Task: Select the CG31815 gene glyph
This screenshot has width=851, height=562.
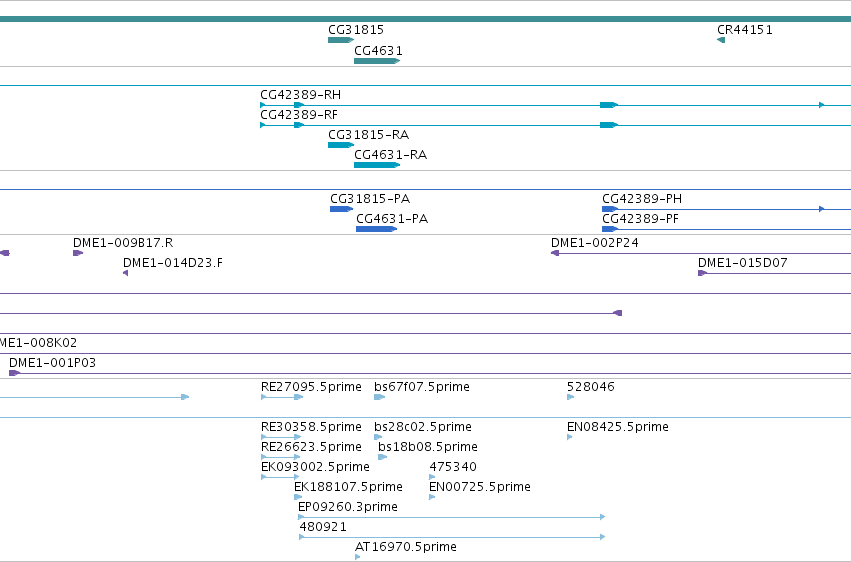Action: (341, 40)
